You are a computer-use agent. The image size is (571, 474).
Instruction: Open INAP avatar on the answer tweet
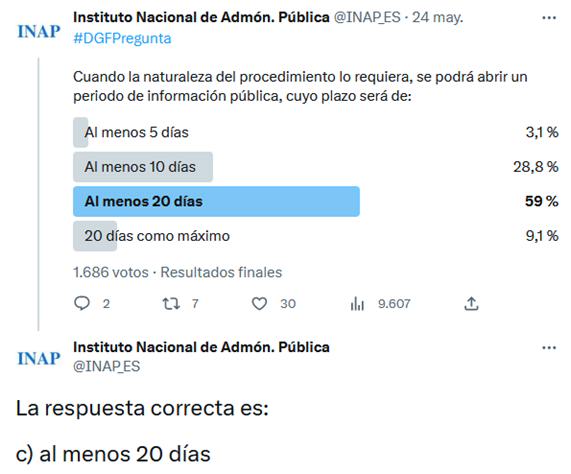[x=39, y=358]
